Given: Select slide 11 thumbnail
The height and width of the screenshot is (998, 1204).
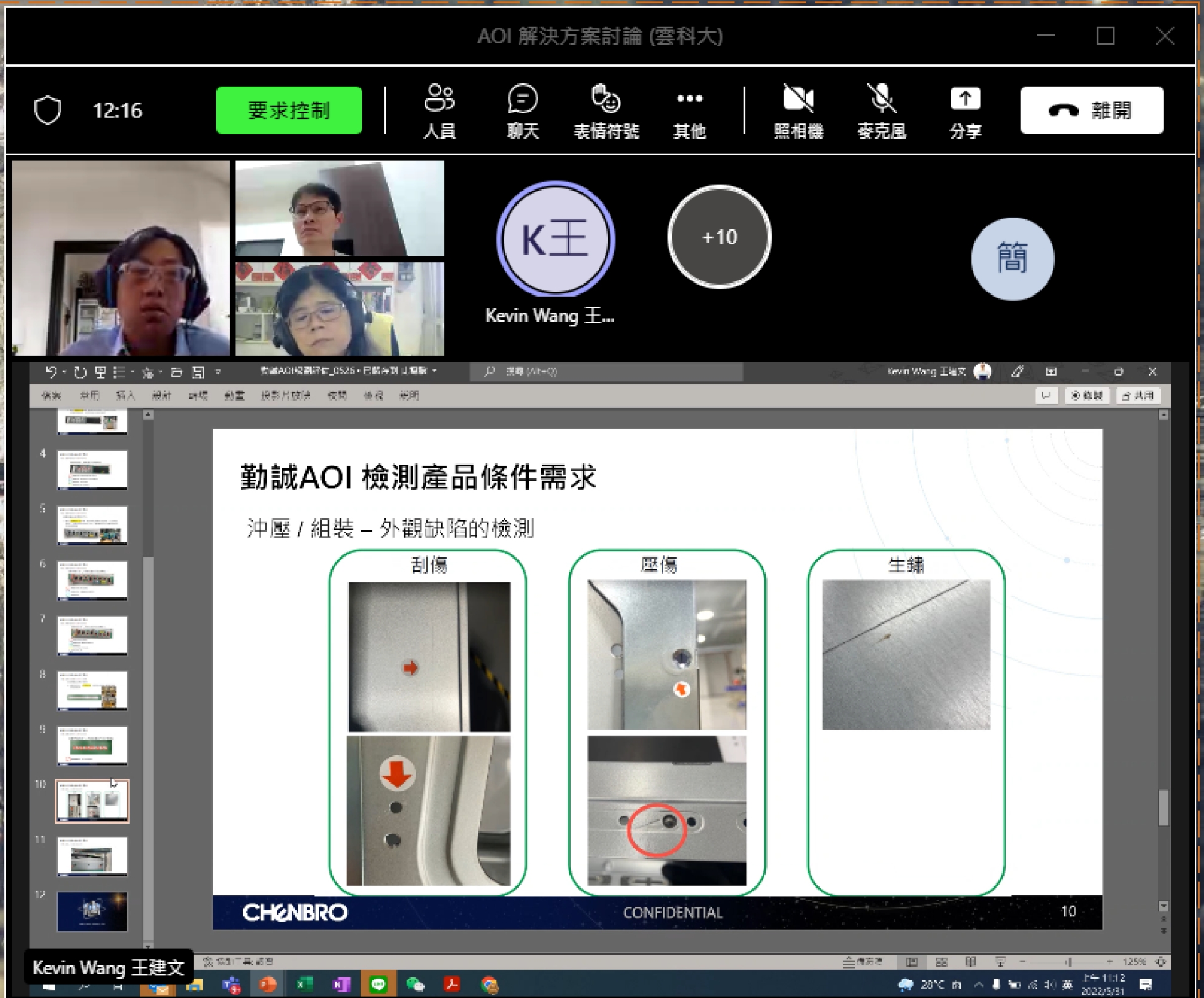Looking at the screenshot, I should (x=92, y=856).
